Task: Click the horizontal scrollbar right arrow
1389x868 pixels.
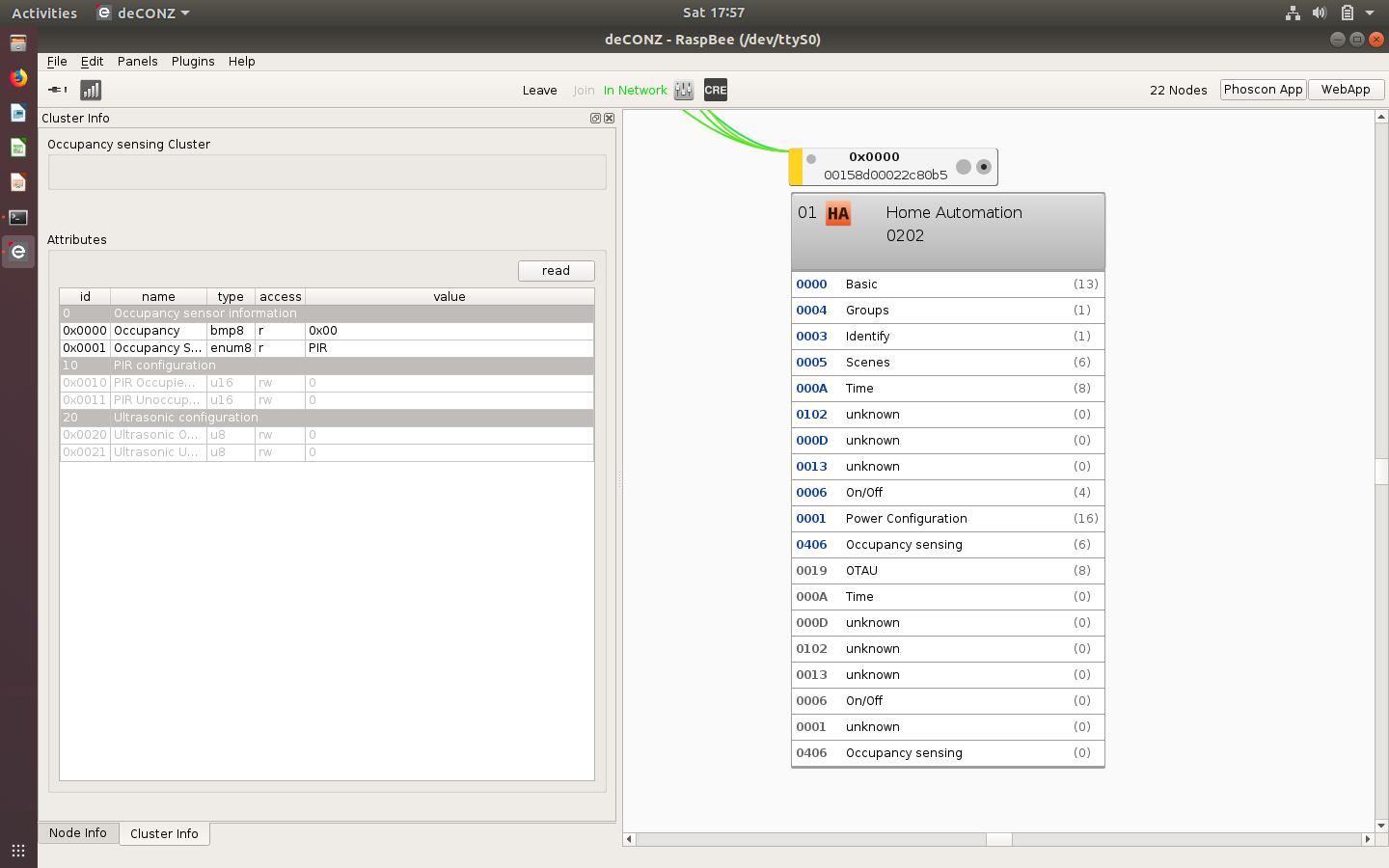Action: [1367, 839]
